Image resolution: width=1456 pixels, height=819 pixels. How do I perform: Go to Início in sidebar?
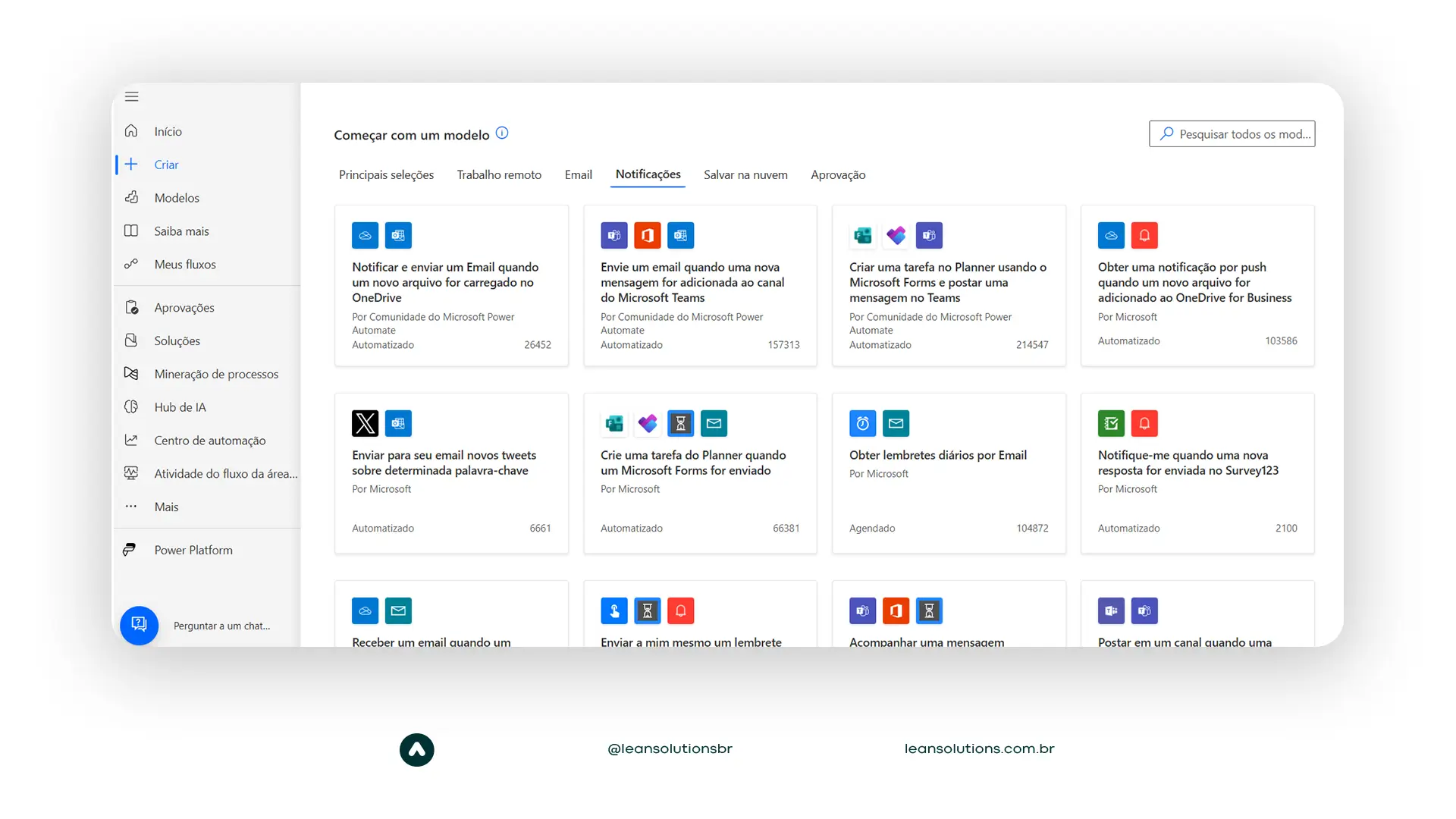click(168, 131)
